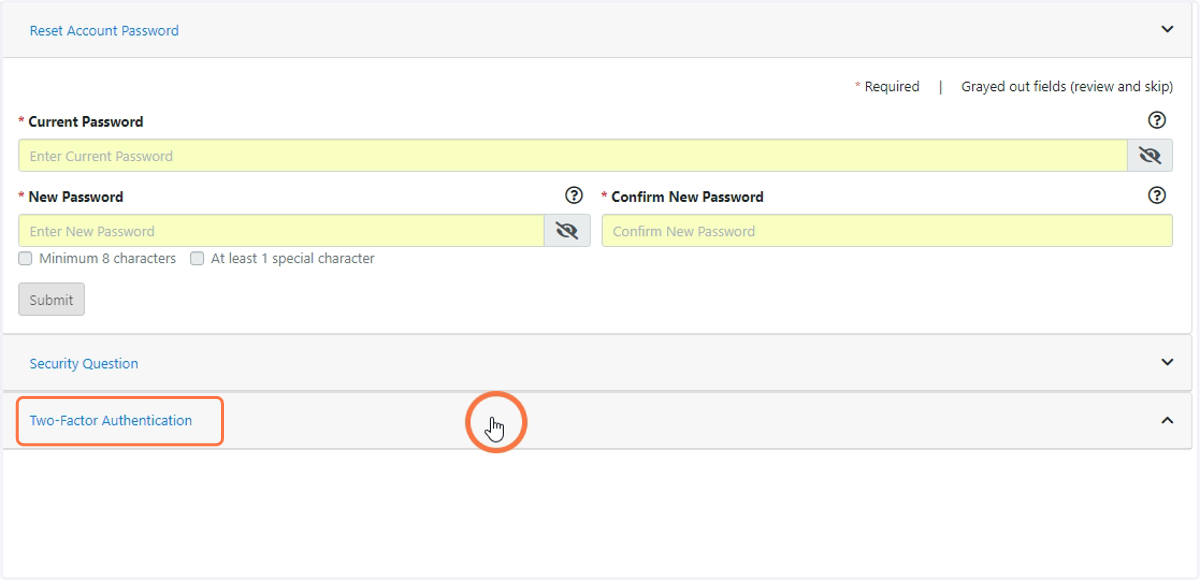Viewport: 1200px width, 580px height.
Task: Open the Two-Factor Authentication section link
Action: point(111,421)
